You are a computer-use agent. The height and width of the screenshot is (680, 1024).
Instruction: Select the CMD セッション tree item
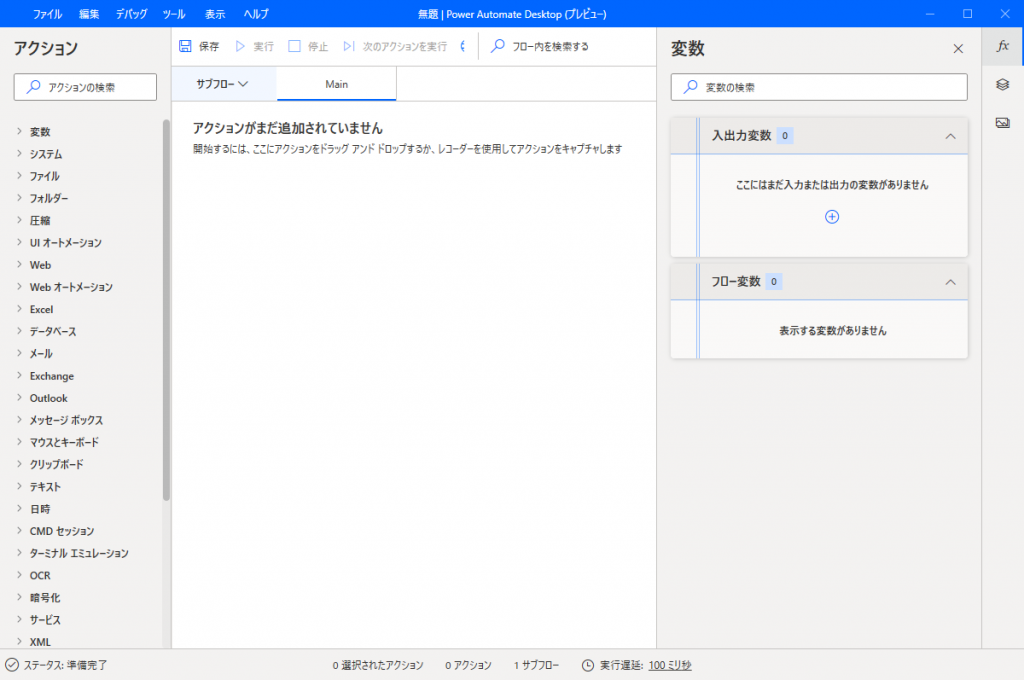coord(62,531)
